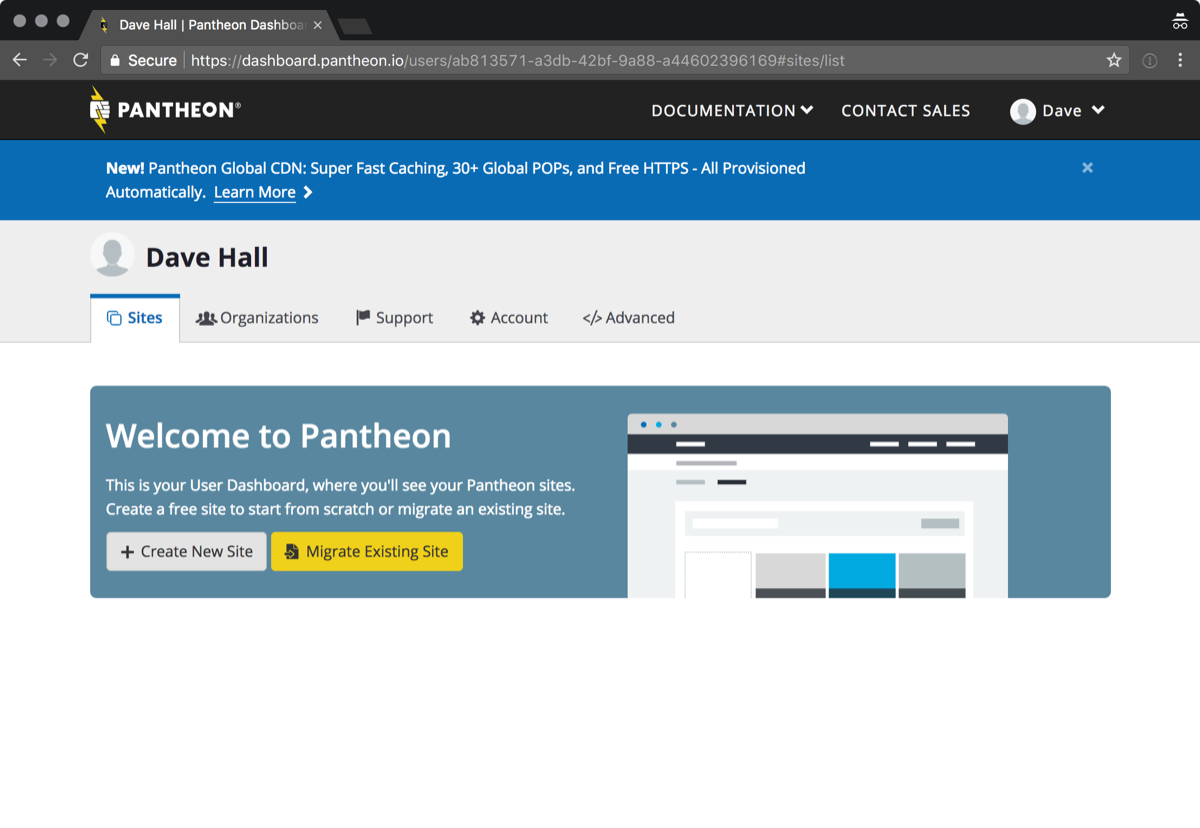Expand the Documentation dropdown menu
This screenshot has height=828, width=1200.
pyautogui.click(x=732, y=111)
